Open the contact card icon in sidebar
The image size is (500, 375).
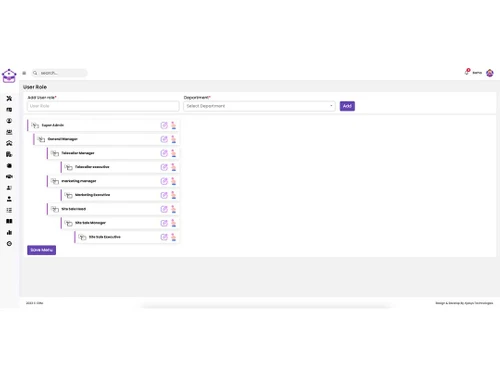[x=9, y=188]
